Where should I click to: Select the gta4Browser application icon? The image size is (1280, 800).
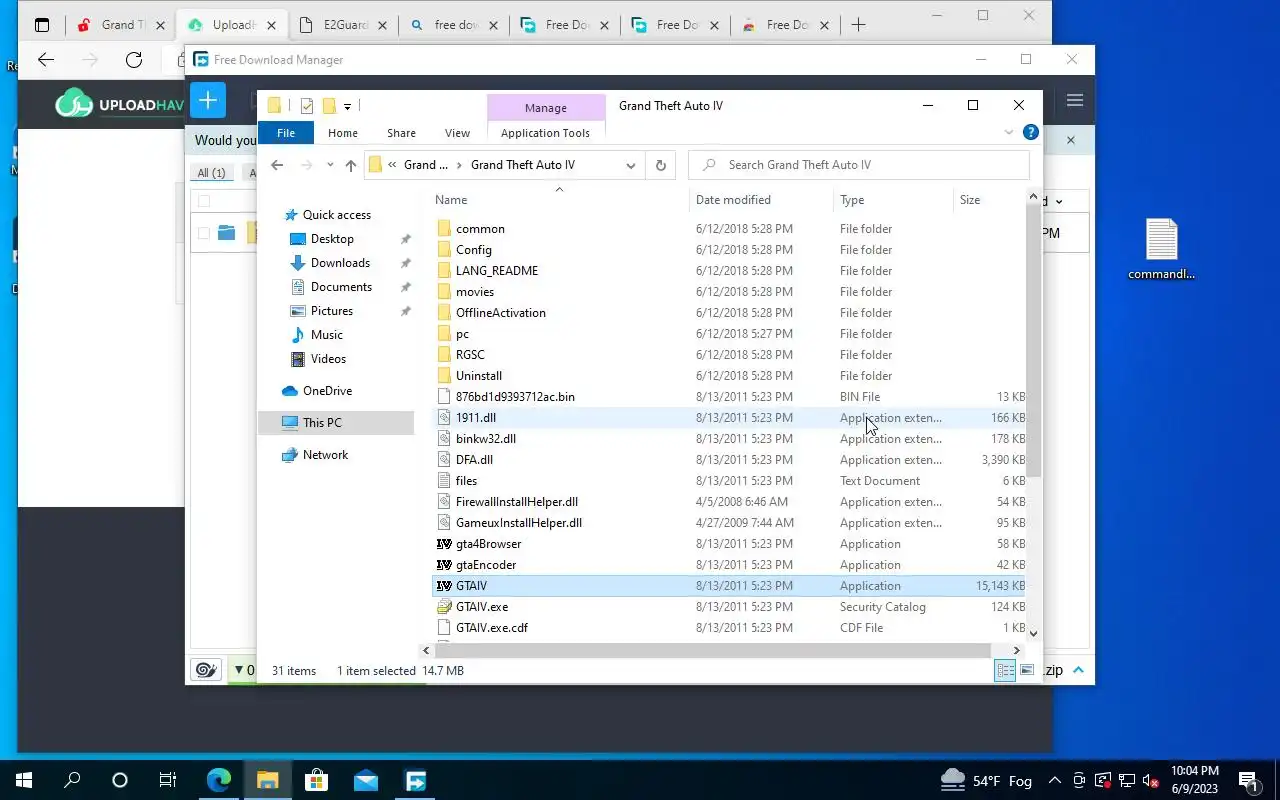click(x=445, y=544)
